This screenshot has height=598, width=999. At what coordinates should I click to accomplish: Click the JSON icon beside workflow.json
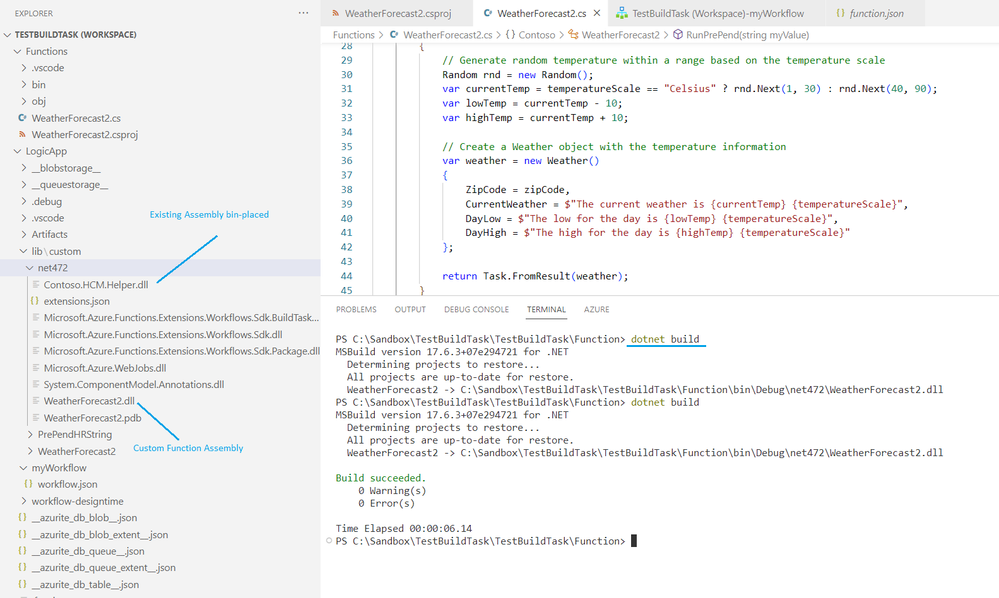29,484
